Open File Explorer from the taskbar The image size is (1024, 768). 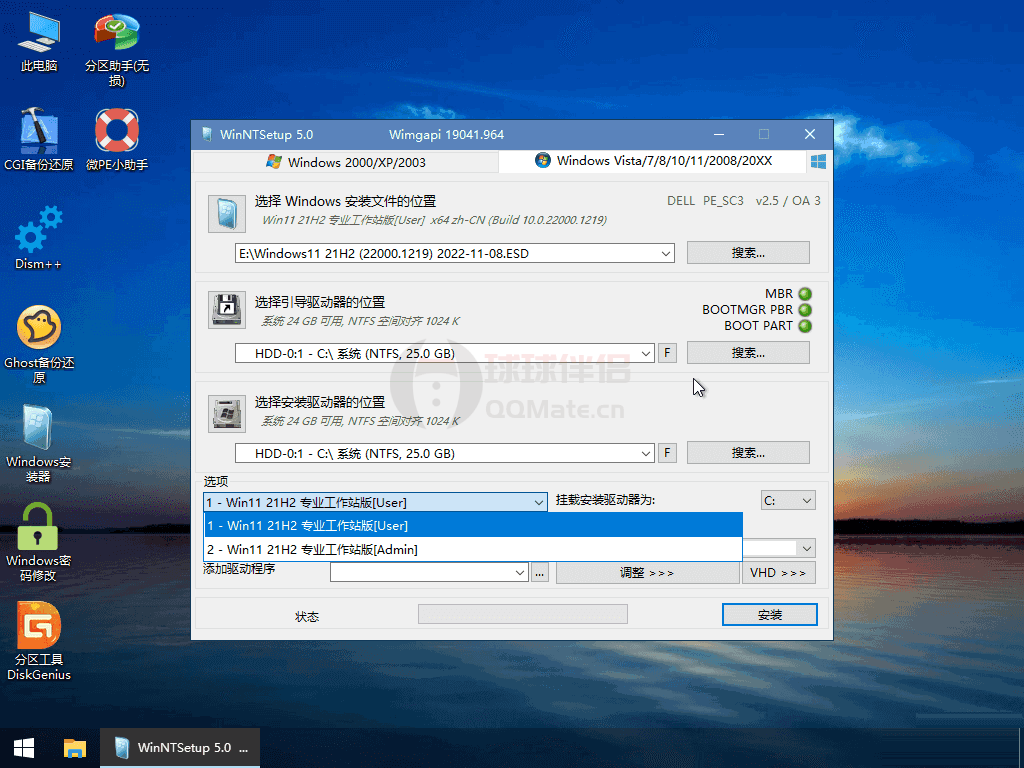click(75, 748)
